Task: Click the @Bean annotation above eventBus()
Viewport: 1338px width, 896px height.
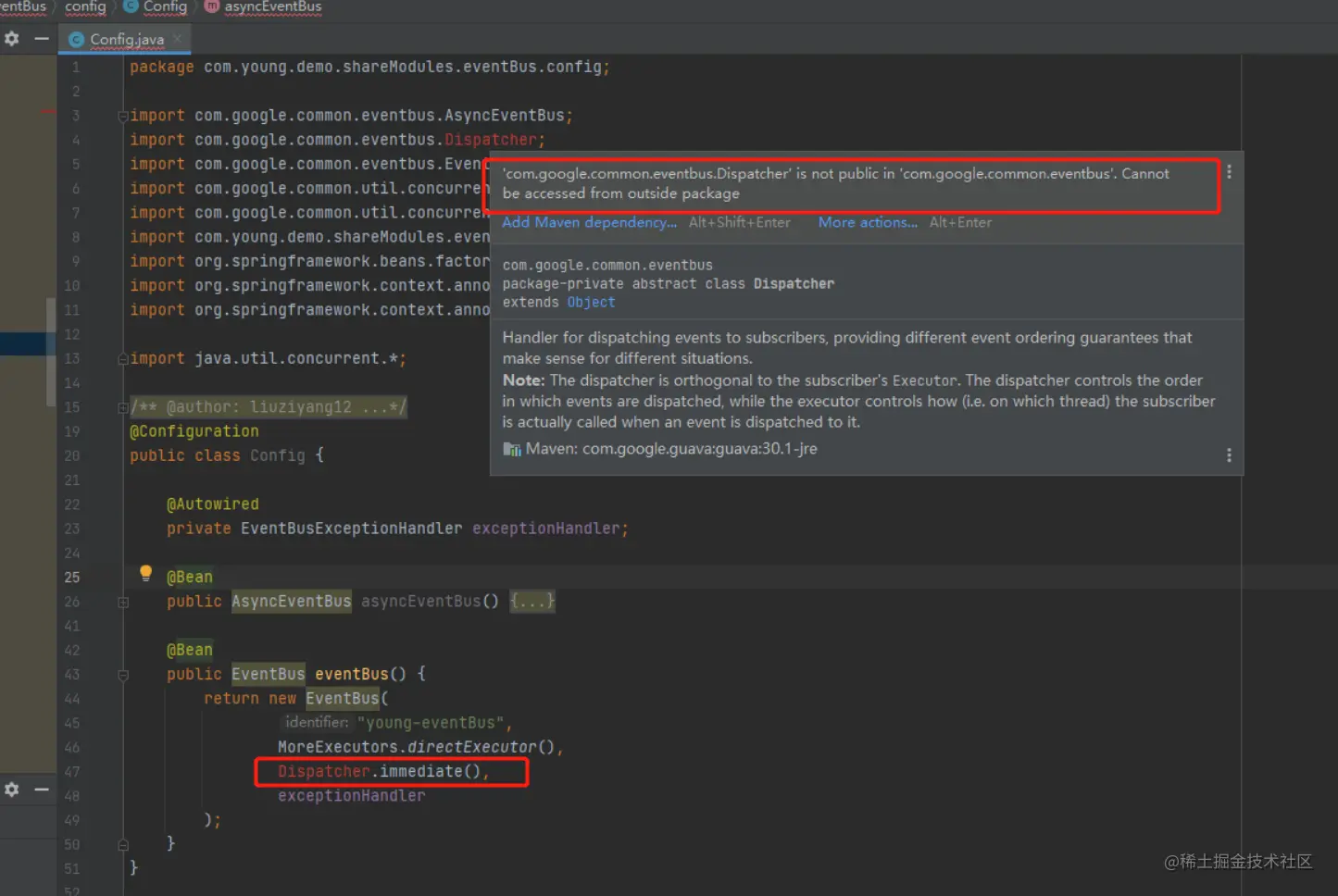Action: [x=190, y=650]
